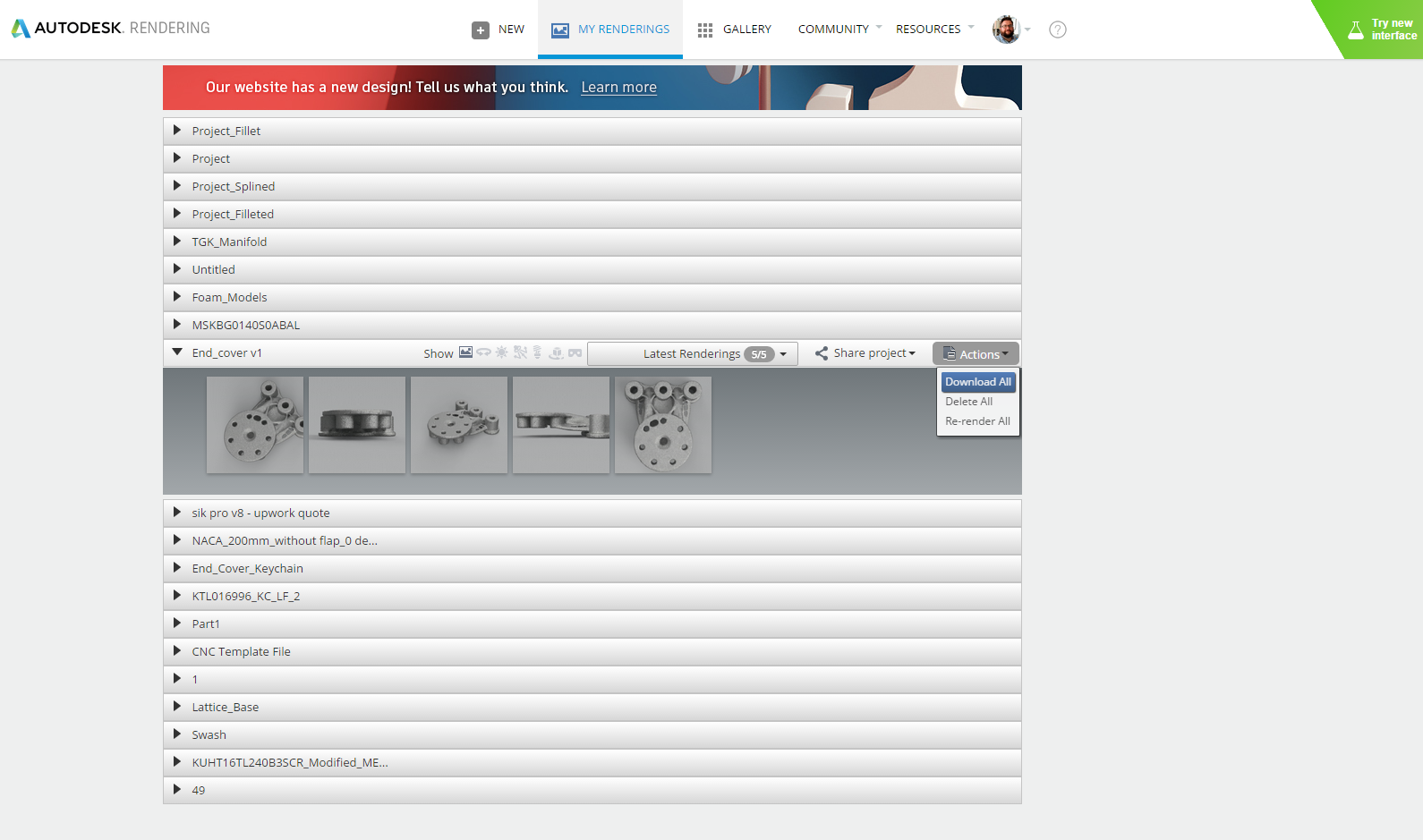1423x840 pixels.
Task: Toggle the stereo VR goggles filter icon
Action: point(575,353)
